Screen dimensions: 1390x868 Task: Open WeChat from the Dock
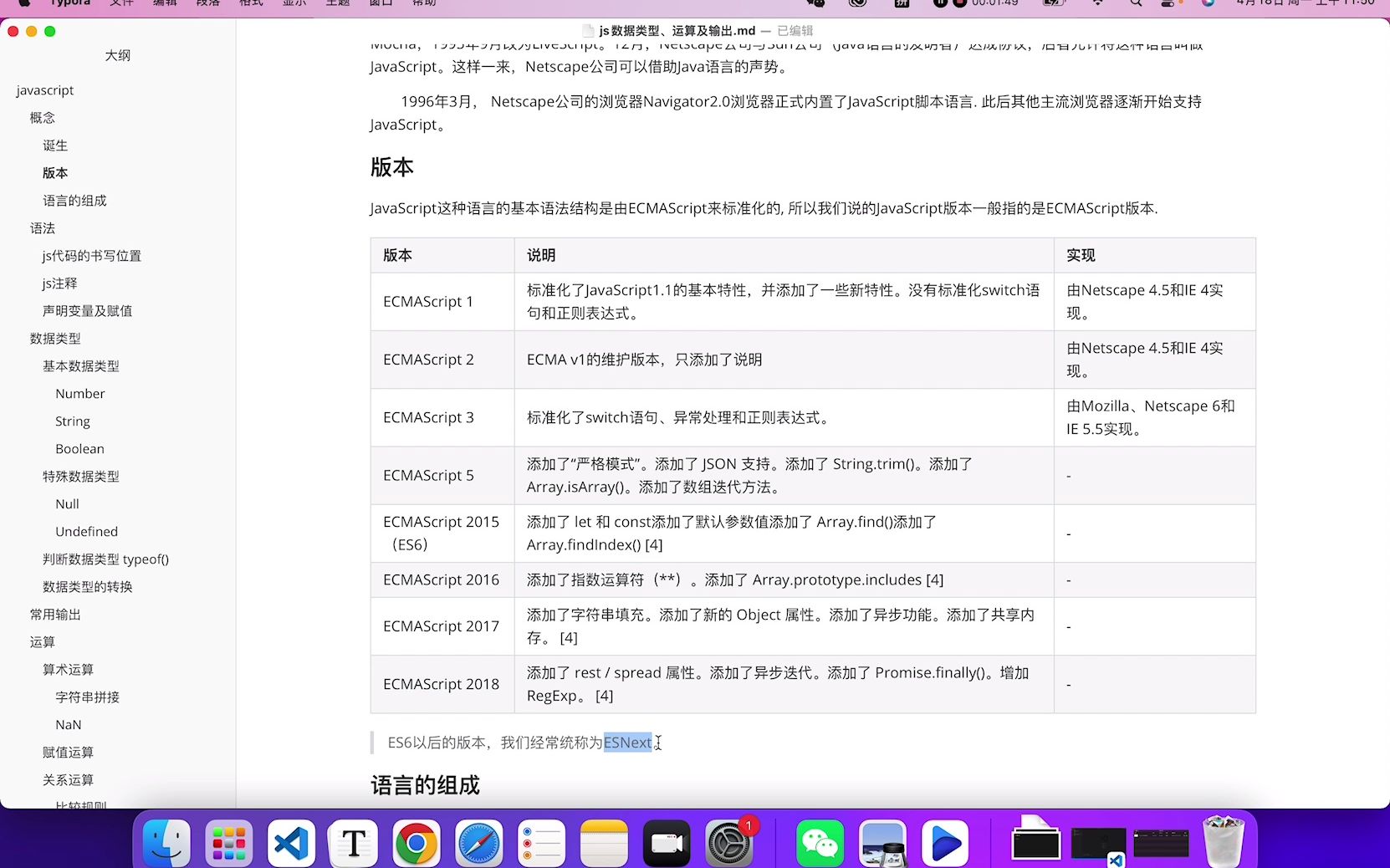point(820,842)
